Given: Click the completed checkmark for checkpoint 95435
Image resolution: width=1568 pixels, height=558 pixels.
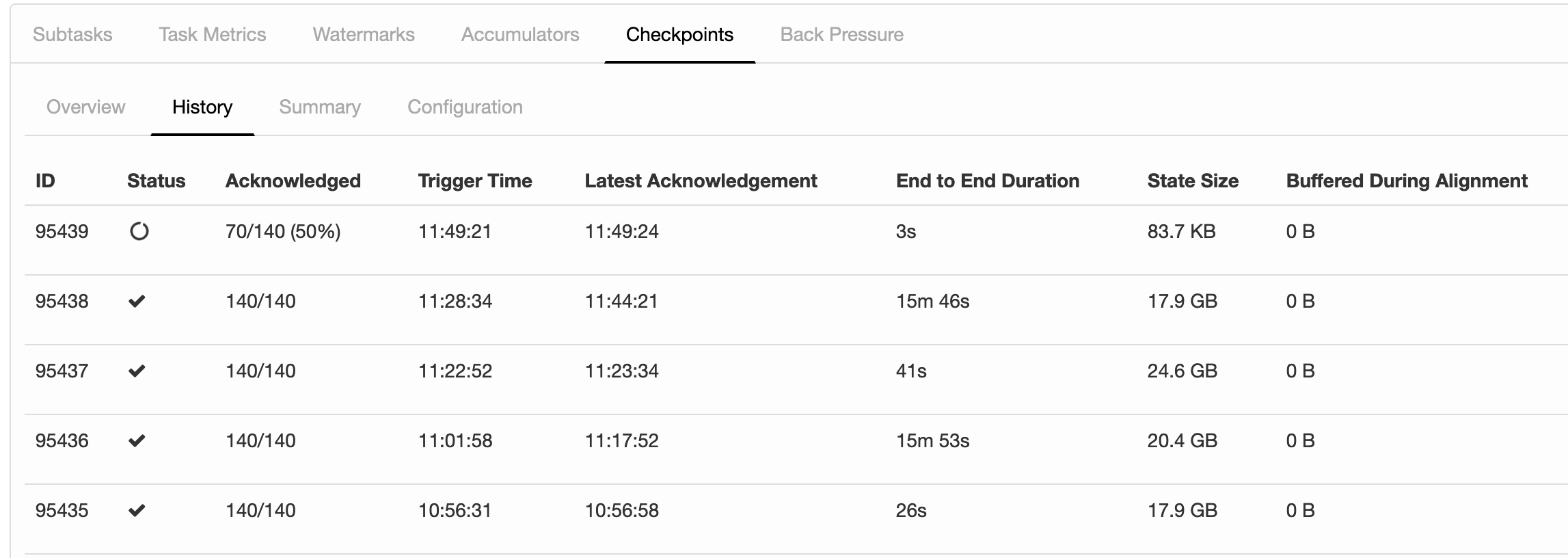Looking at the screenshot, I should pyautogui.click(x=137, y=511).
